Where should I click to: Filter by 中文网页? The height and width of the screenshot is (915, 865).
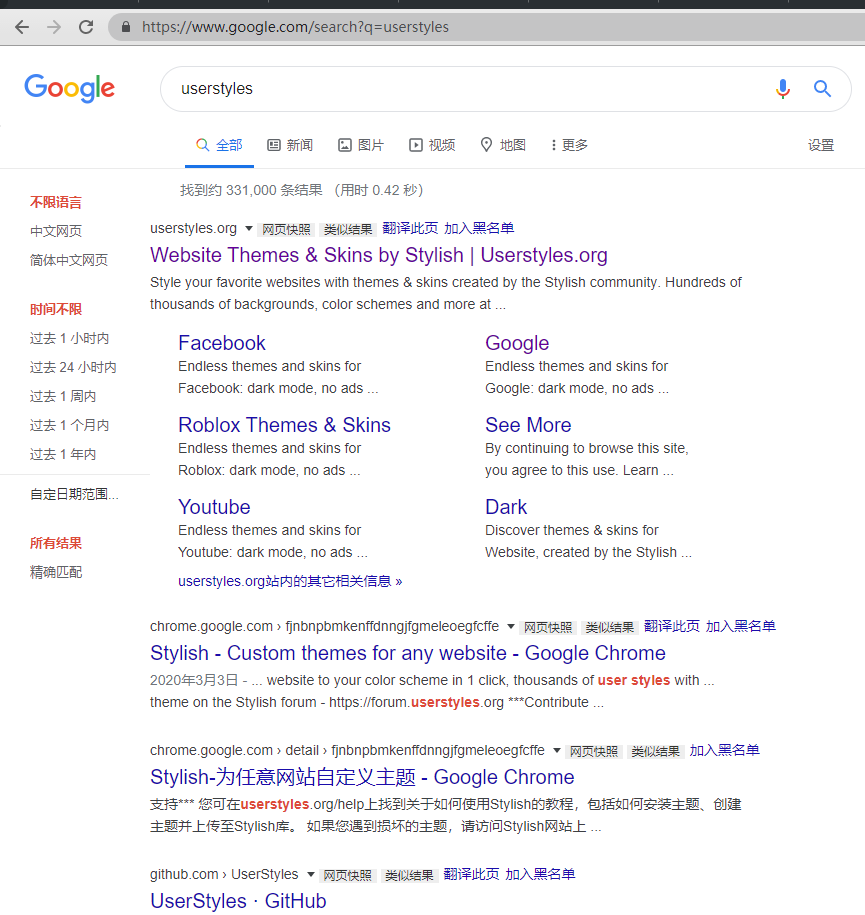[x=56, y=231]
